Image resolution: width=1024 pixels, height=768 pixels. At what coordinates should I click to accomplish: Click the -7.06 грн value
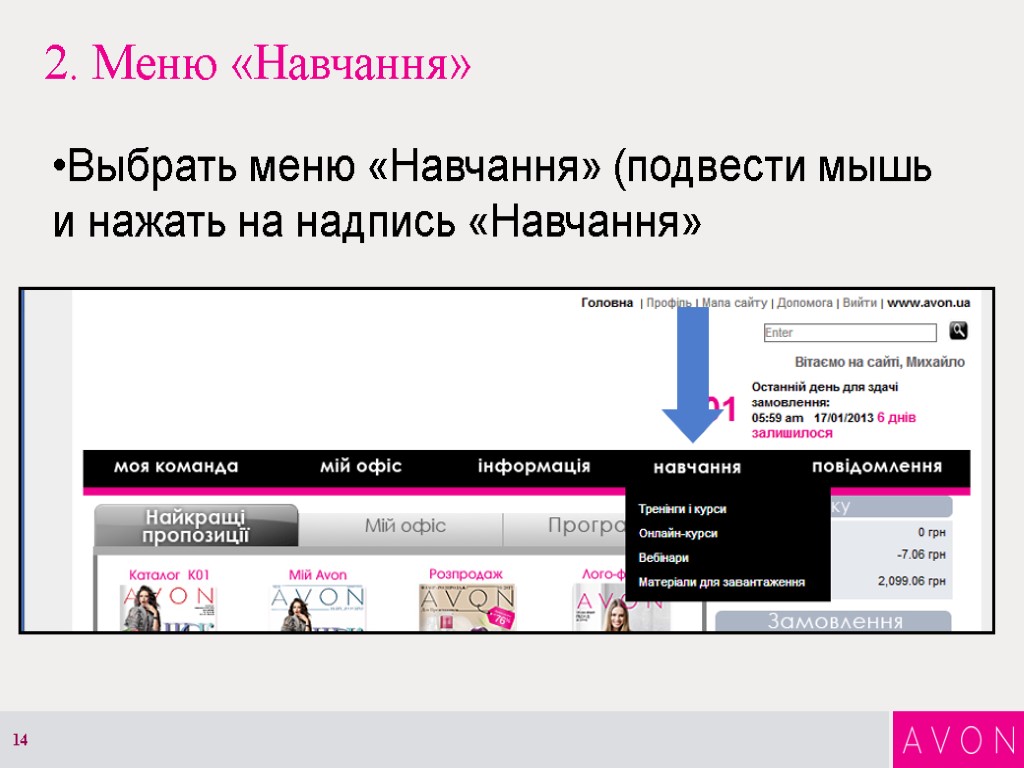(x=921, y=555)
